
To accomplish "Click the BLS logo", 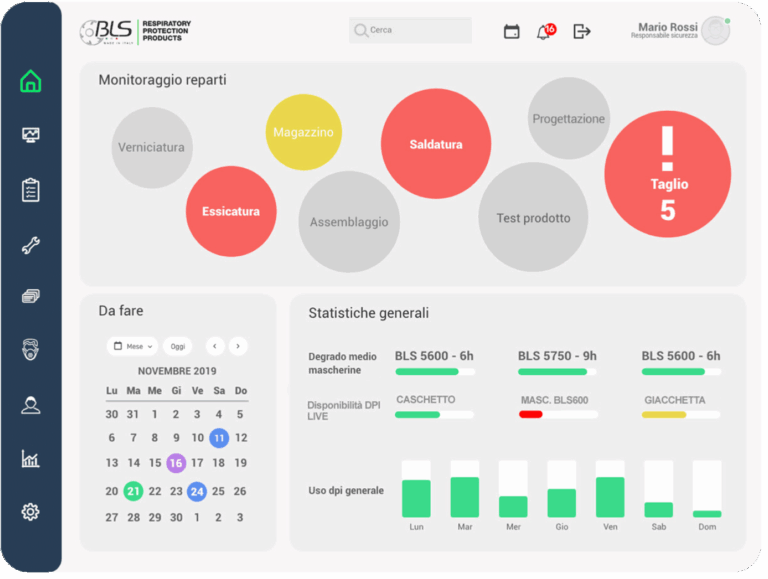I will tap(136, 31).
